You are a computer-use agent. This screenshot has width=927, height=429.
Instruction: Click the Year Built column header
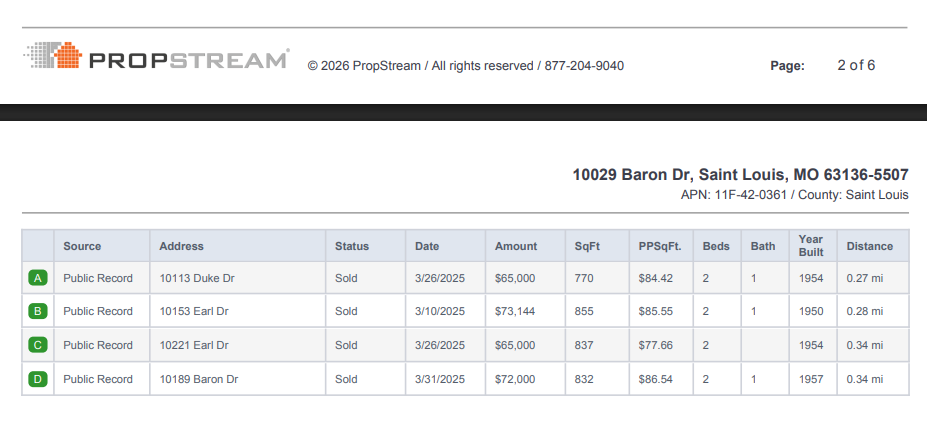pyautogui.click(x=810, y=246)
